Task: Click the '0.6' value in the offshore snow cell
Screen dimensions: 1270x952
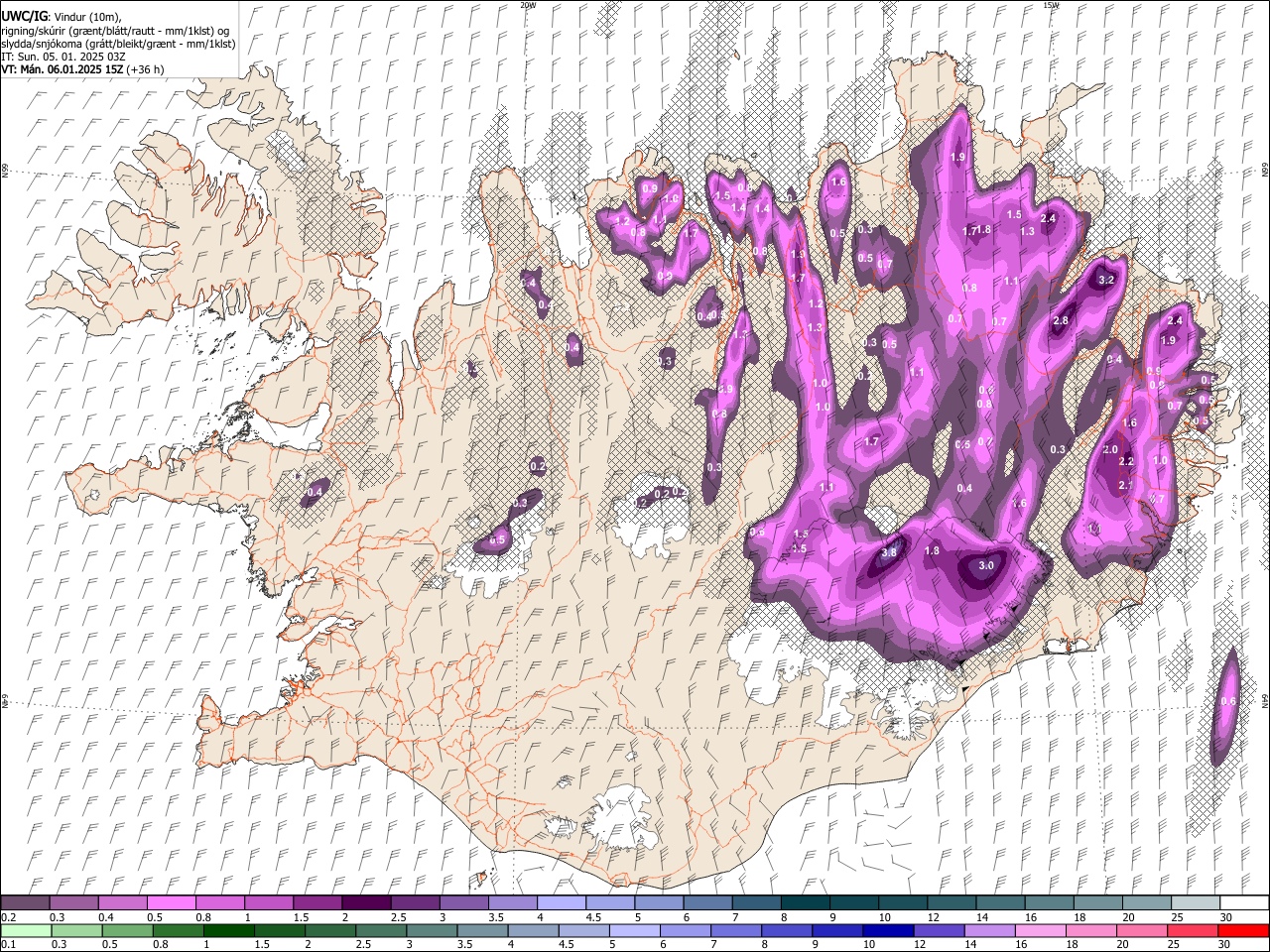Action: tap(1228, 701)
